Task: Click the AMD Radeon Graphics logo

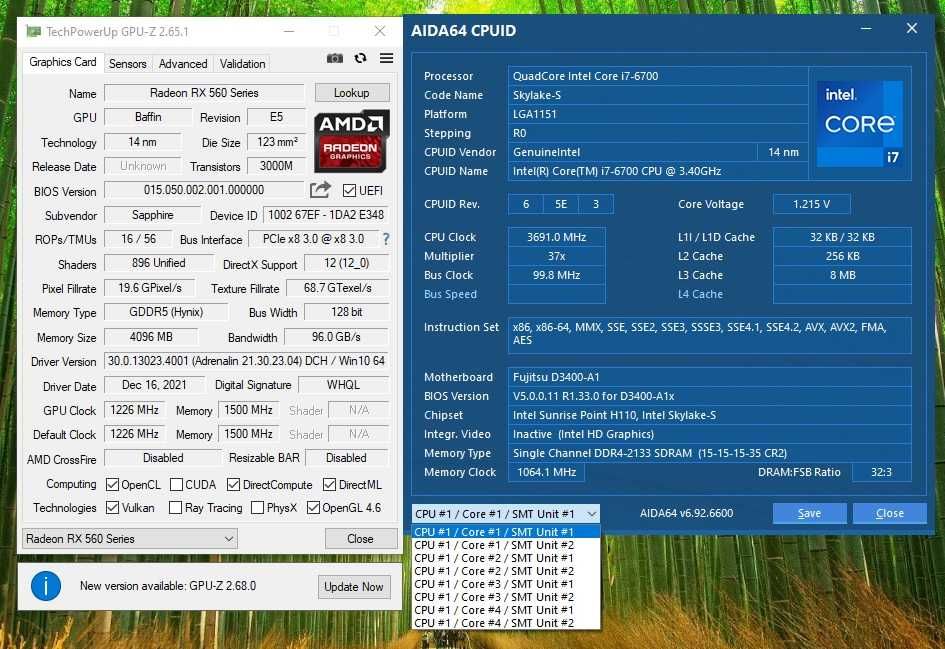Action: (x=351, y=142)
